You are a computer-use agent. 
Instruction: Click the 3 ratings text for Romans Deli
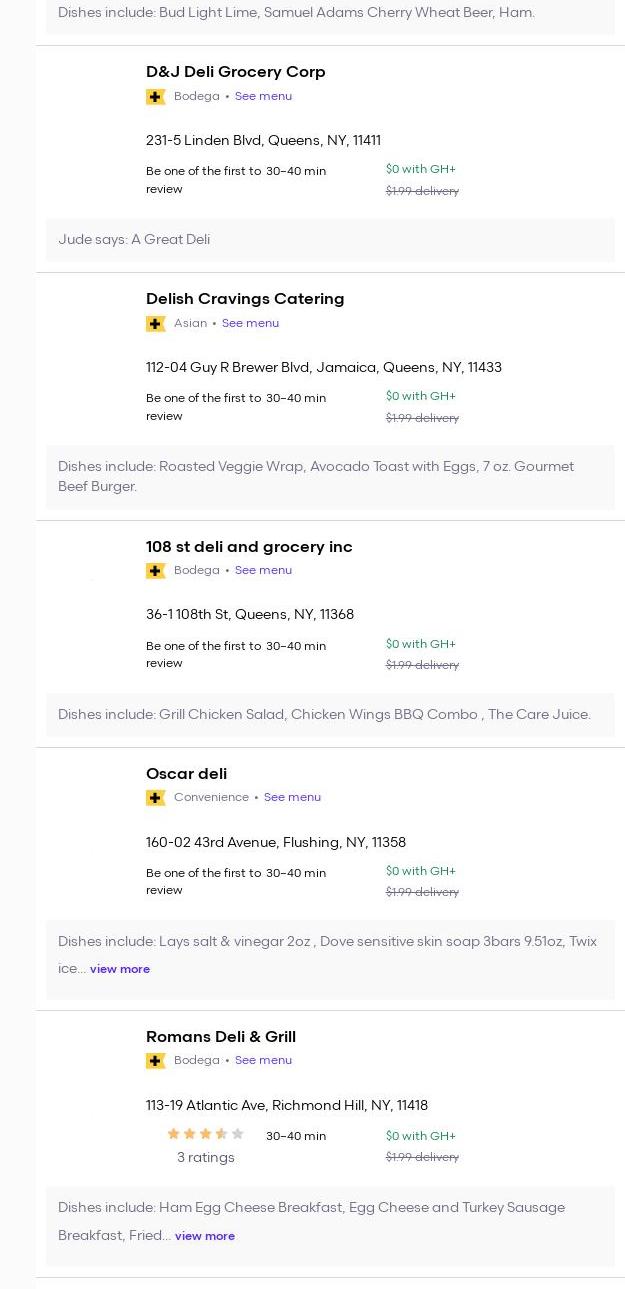pos(205,1158)
